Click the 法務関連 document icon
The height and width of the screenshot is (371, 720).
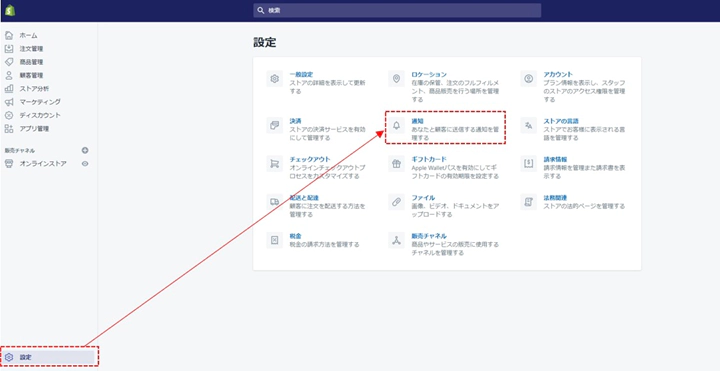(x=529, y=202)
